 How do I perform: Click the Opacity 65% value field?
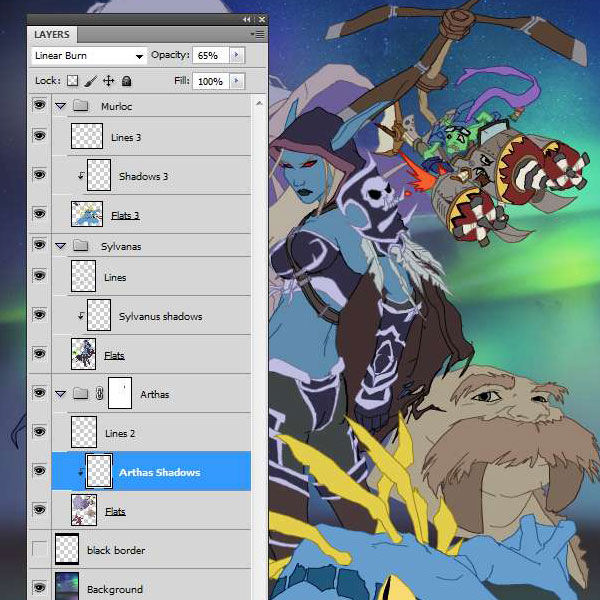click(x=210, y=56)
